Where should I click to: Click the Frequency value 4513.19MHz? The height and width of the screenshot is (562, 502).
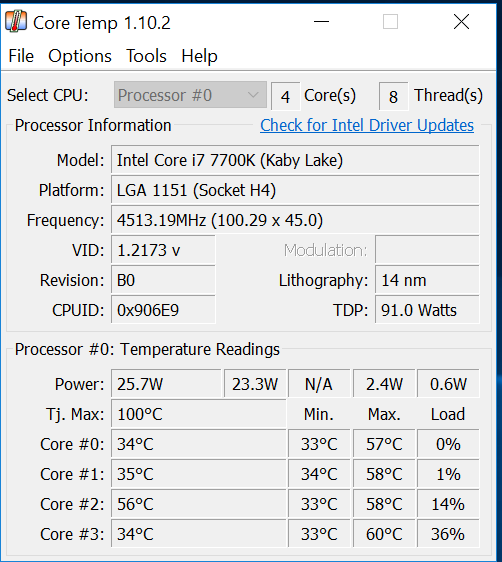(295, 220)
